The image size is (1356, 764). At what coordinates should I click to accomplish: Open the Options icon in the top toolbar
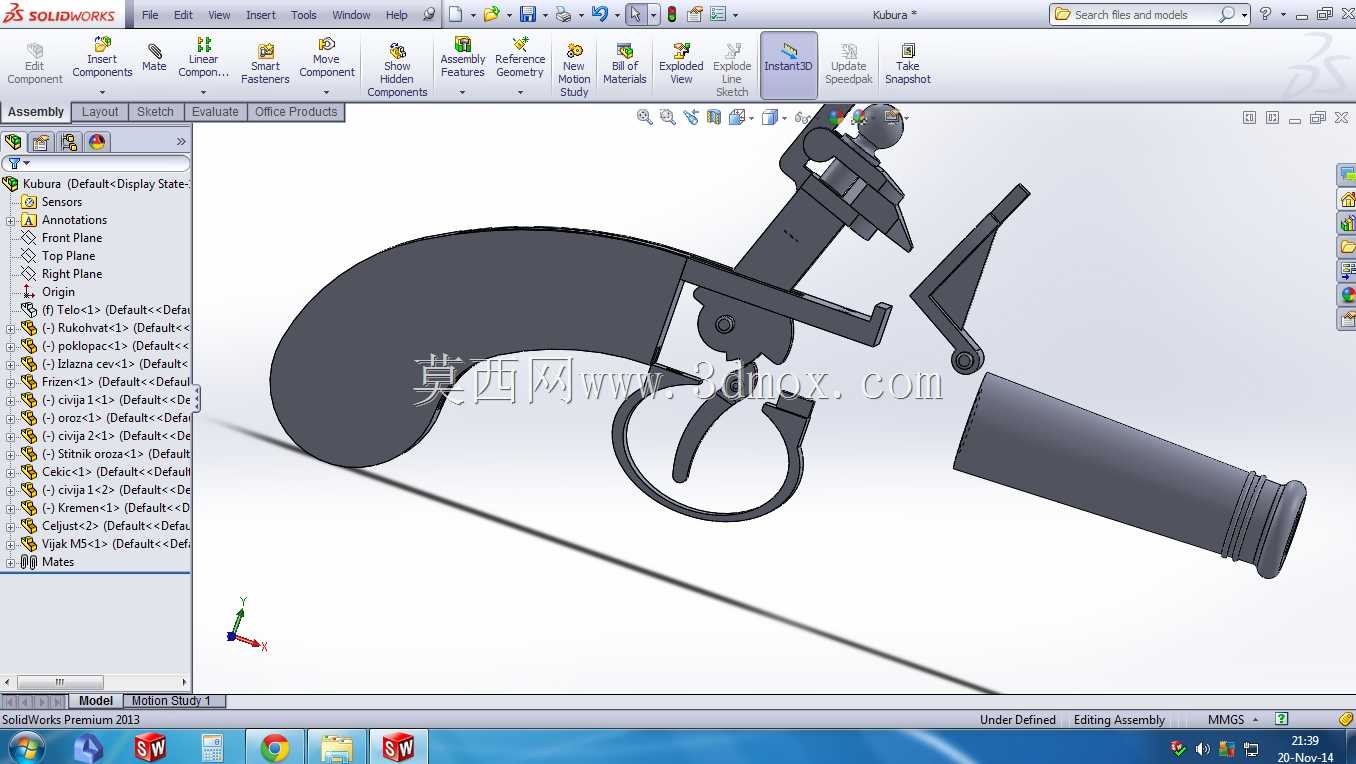[717, 14]
